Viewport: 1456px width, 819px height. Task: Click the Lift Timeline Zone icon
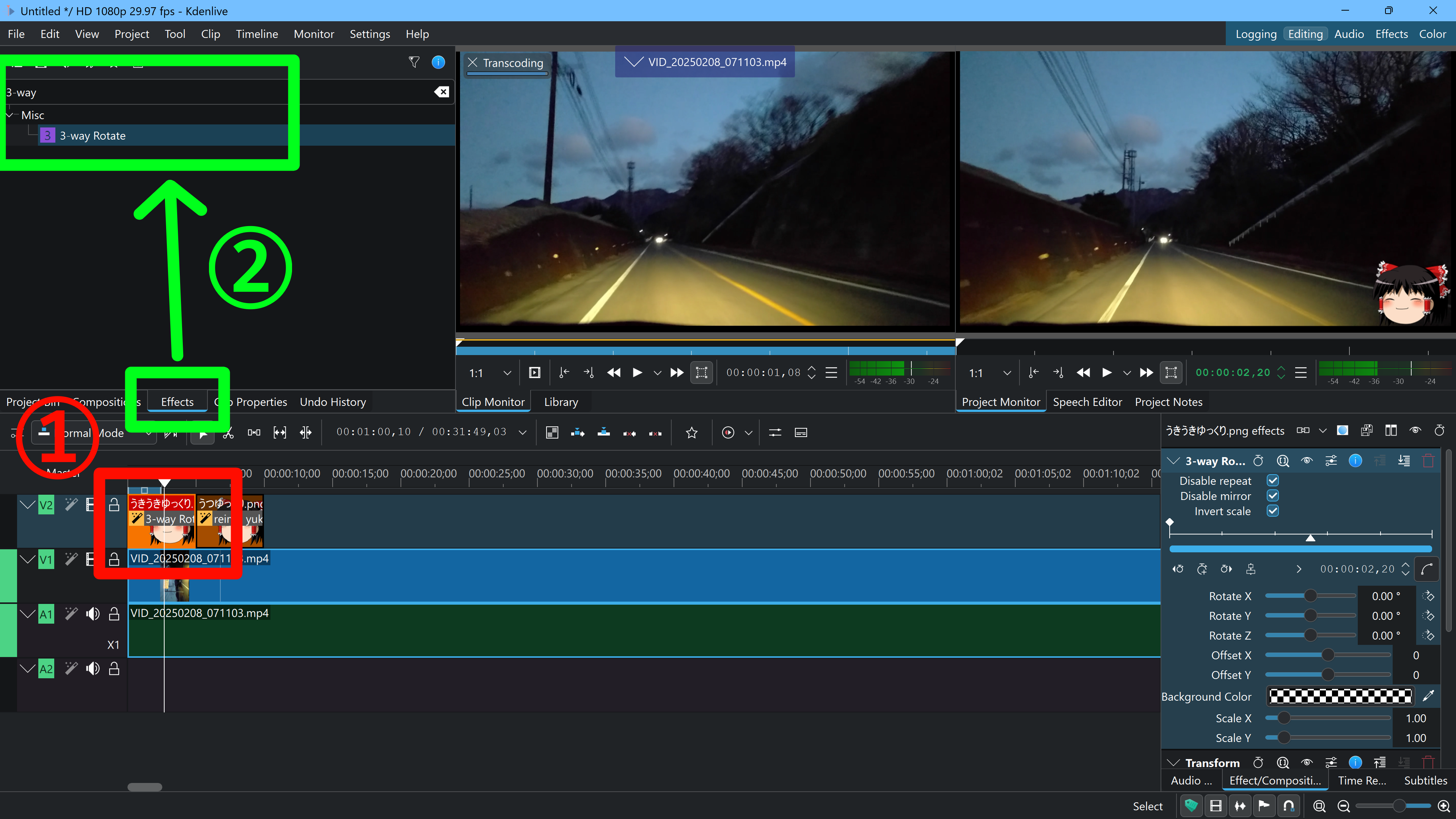point(655,433)
